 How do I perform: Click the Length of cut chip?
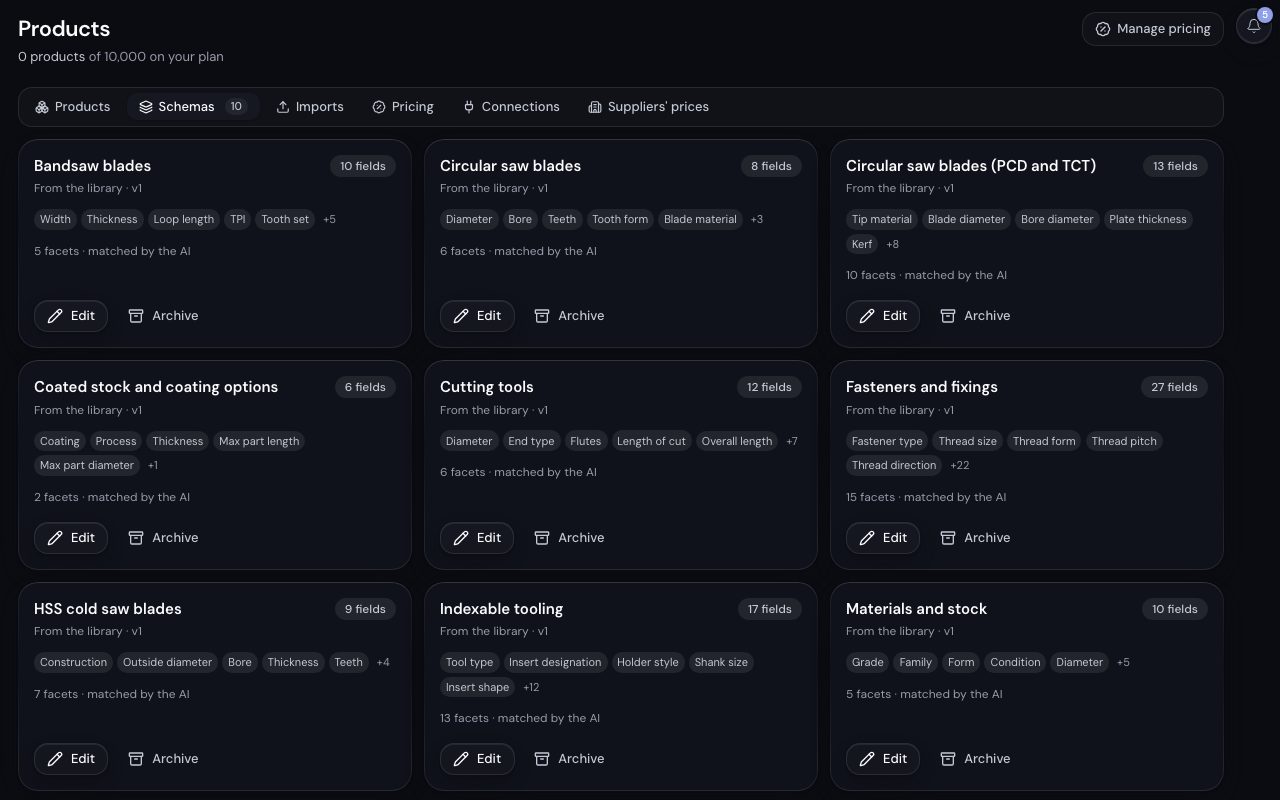coord(651,441)
